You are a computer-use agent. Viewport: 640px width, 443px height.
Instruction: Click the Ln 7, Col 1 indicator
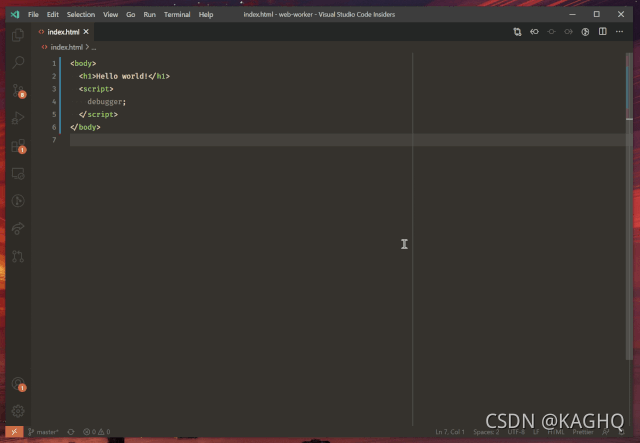coord(450,432)
